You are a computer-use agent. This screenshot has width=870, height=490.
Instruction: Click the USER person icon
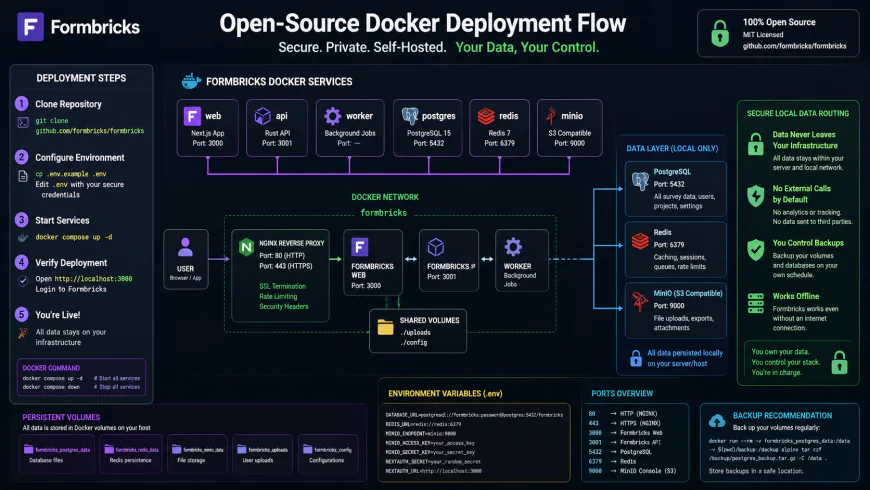(185, 247)
